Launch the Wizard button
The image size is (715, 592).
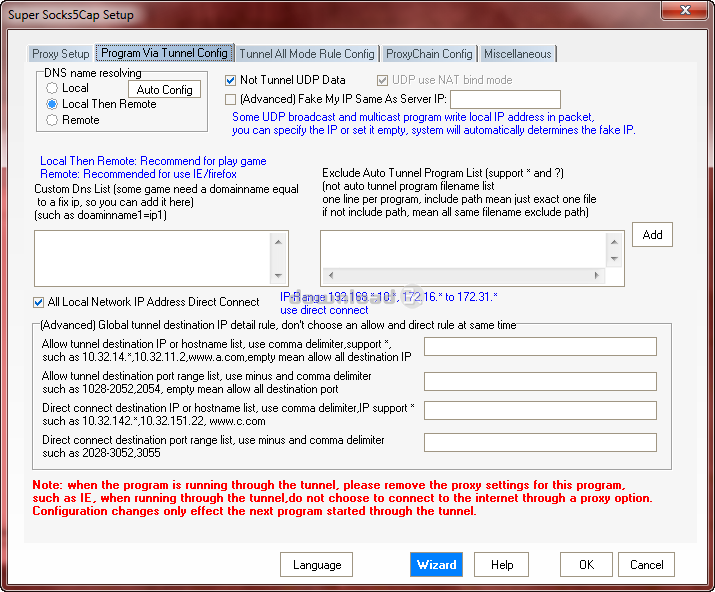[436, 565]
